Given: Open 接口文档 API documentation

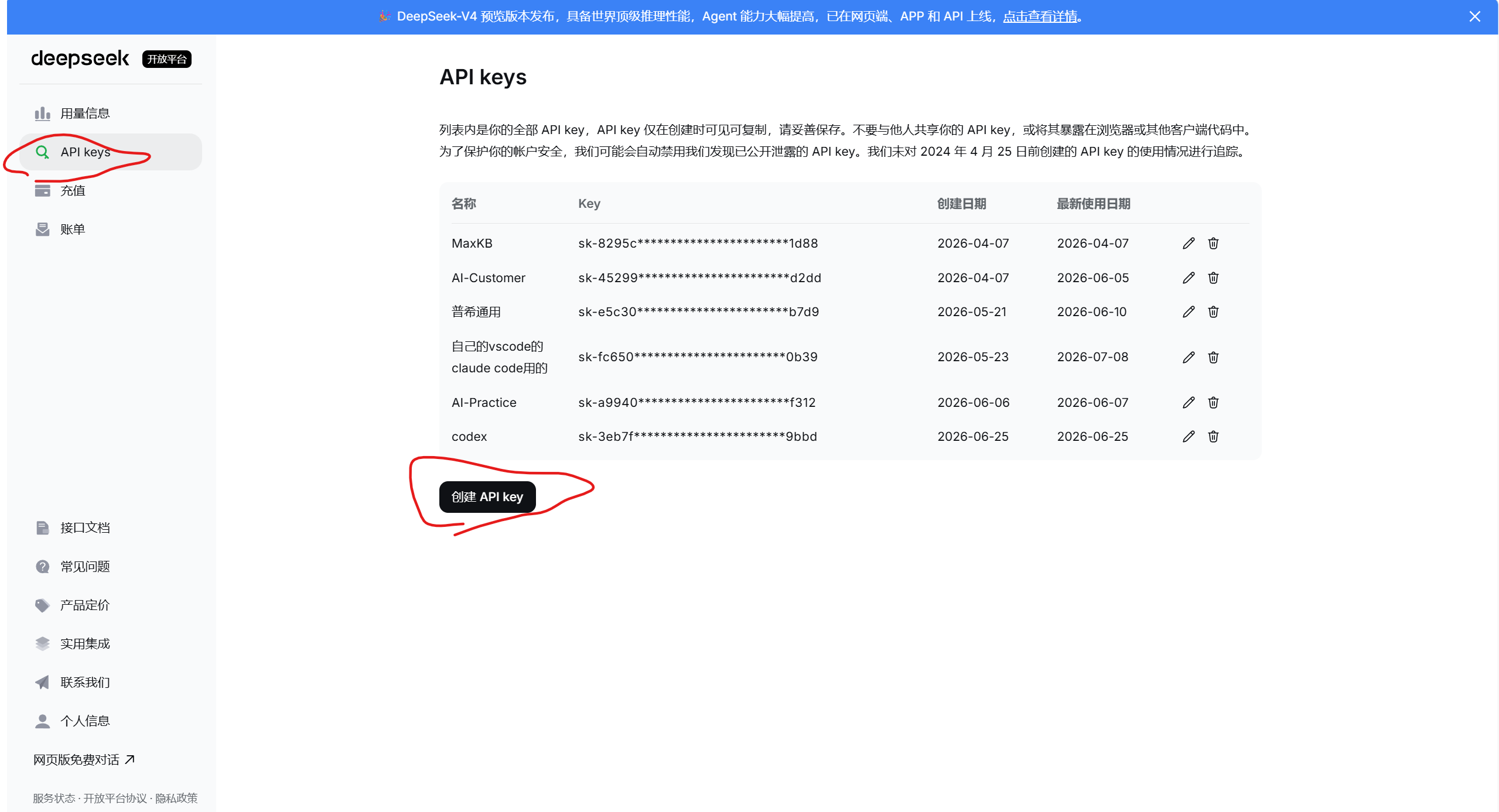Looking at the screenshot, I should [x=111, y=528].
